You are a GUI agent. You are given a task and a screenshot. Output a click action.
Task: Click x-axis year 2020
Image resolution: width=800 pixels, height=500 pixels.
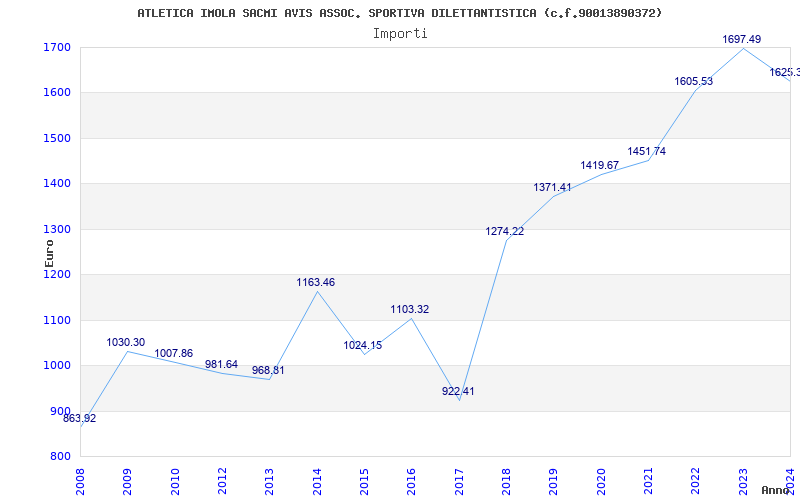[601, 482]
